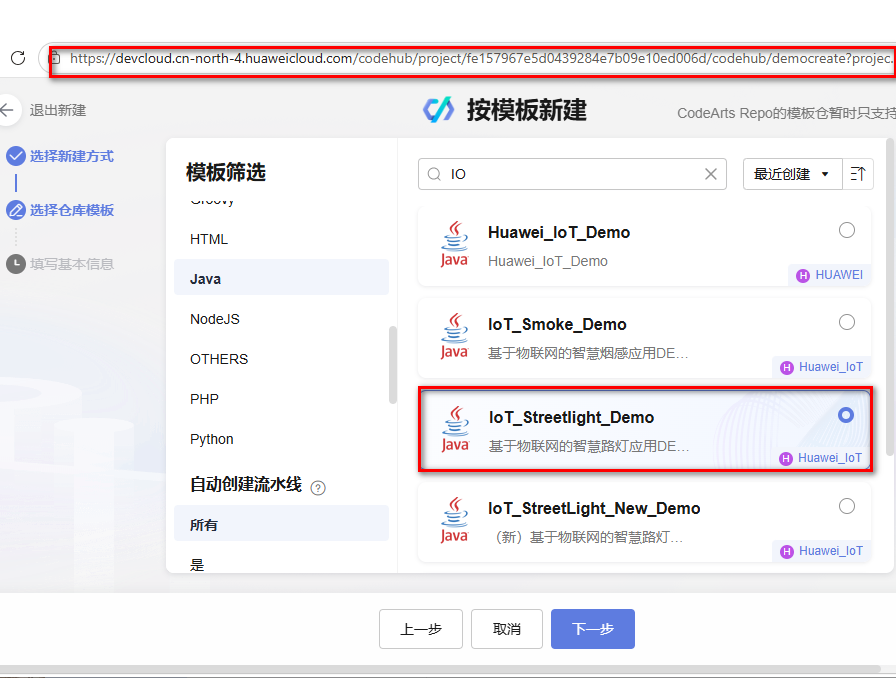Filter templates by HTML
This screenshot has width=896, height=678.
tap(281, 239)
